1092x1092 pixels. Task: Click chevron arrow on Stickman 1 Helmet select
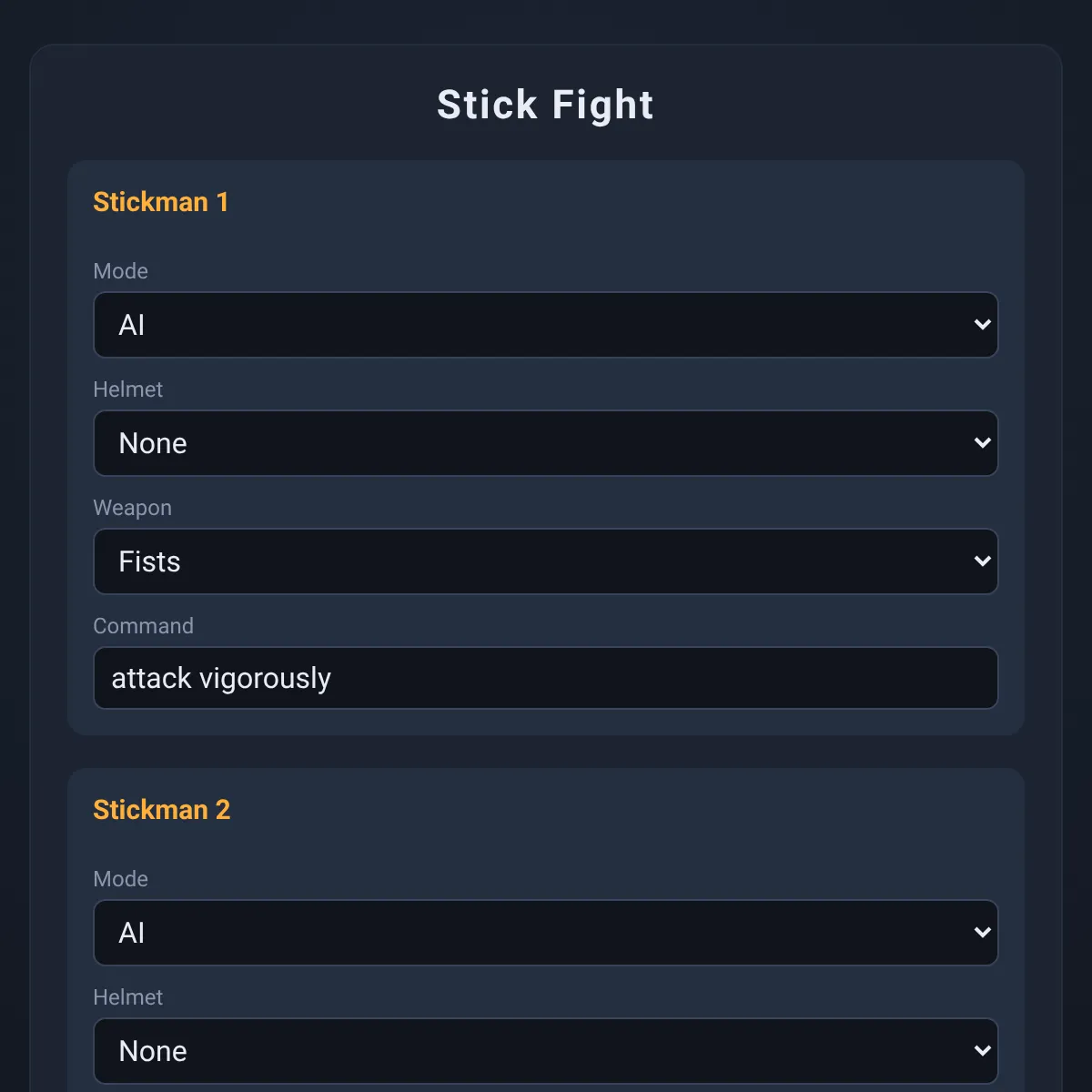(982, 443)
